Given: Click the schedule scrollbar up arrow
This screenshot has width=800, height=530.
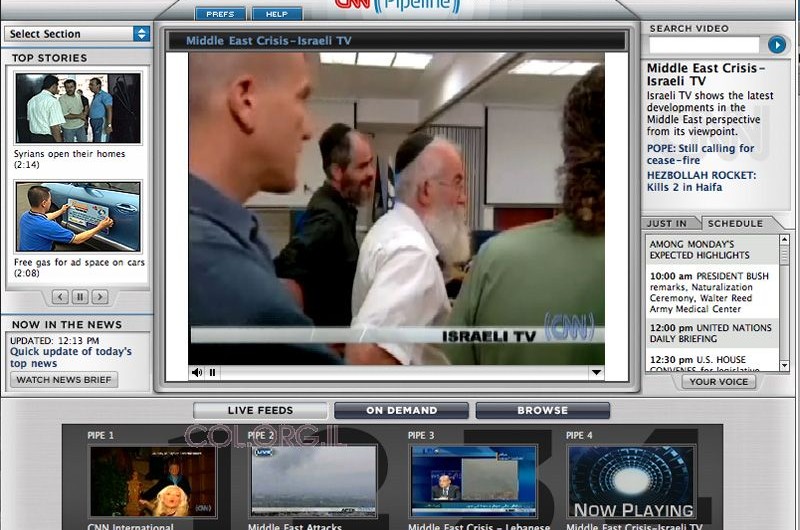Looking at the screenshot, I should (784, 239).
